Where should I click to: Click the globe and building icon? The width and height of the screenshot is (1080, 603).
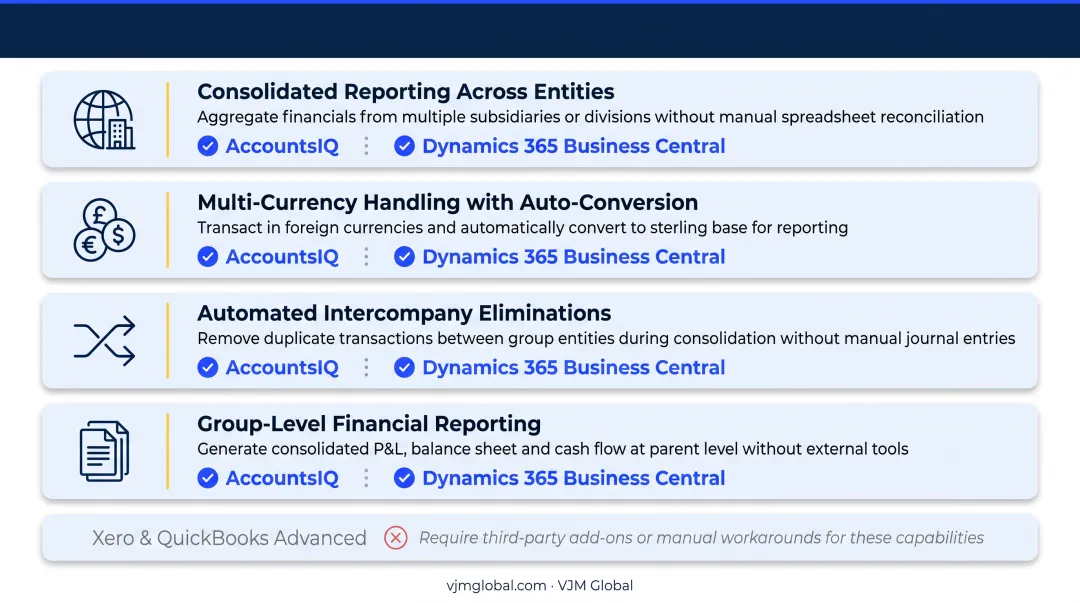click(x=105, y=120)
